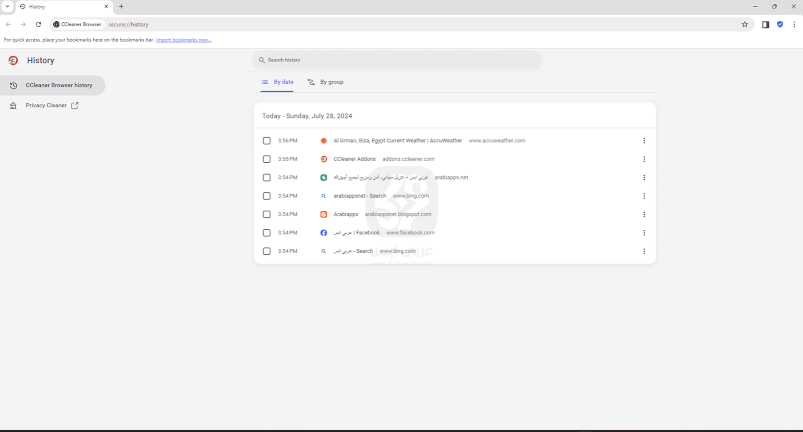
Task: Open the side panel icon
Action: point(765,24)
